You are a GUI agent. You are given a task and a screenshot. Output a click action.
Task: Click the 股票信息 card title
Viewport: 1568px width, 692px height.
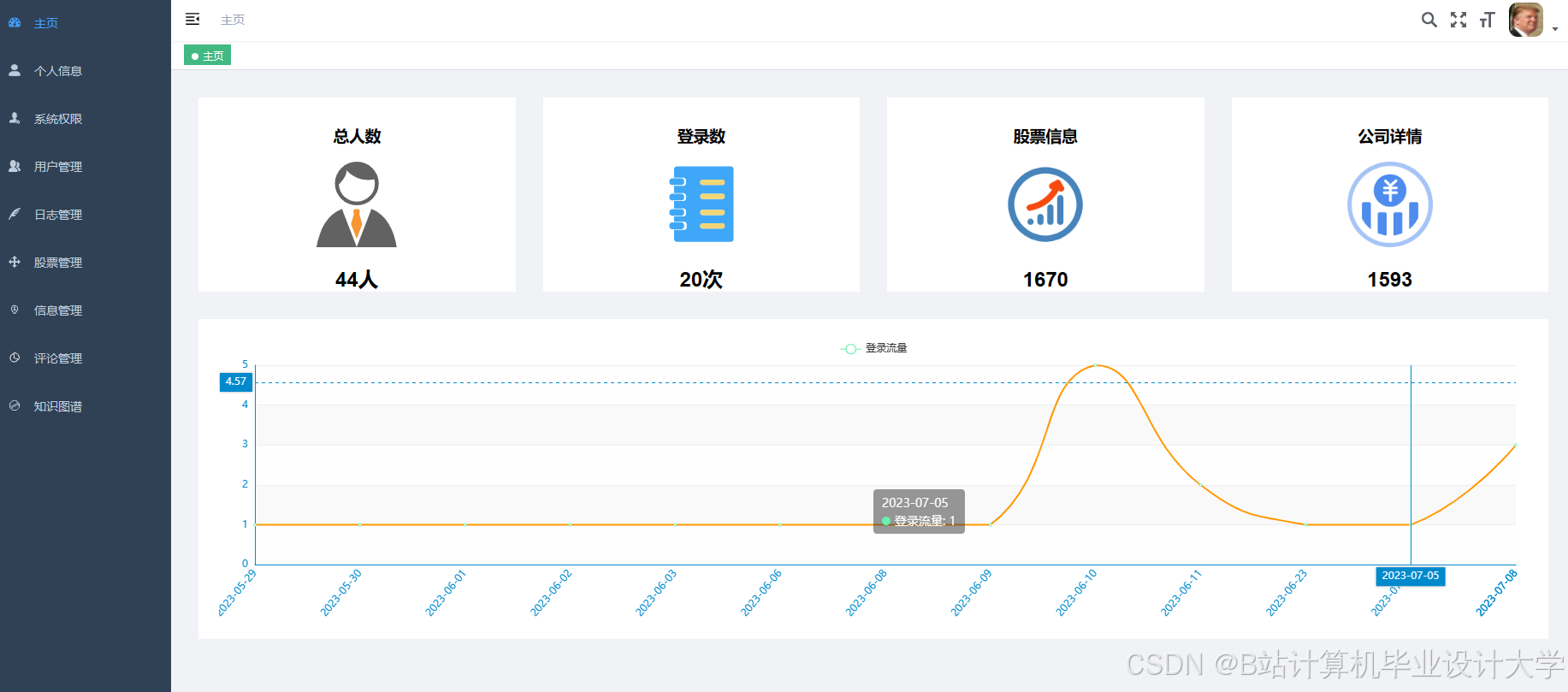point(1045,136)
